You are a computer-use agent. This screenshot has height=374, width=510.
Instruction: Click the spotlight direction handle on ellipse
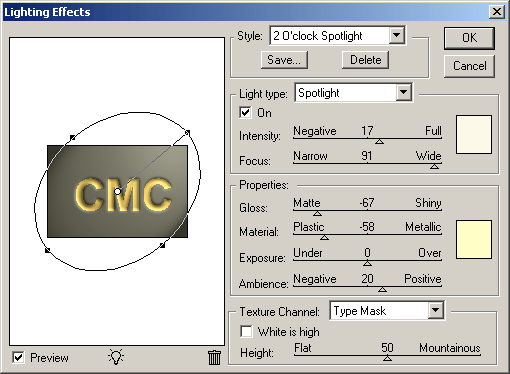(x=187, y=133)
